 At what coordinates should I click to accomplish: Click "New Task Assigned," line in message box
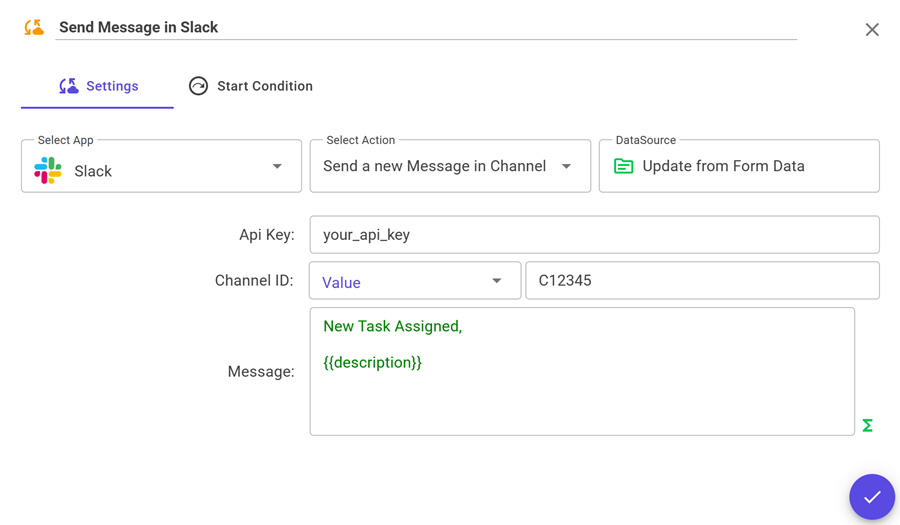[392, 326]
